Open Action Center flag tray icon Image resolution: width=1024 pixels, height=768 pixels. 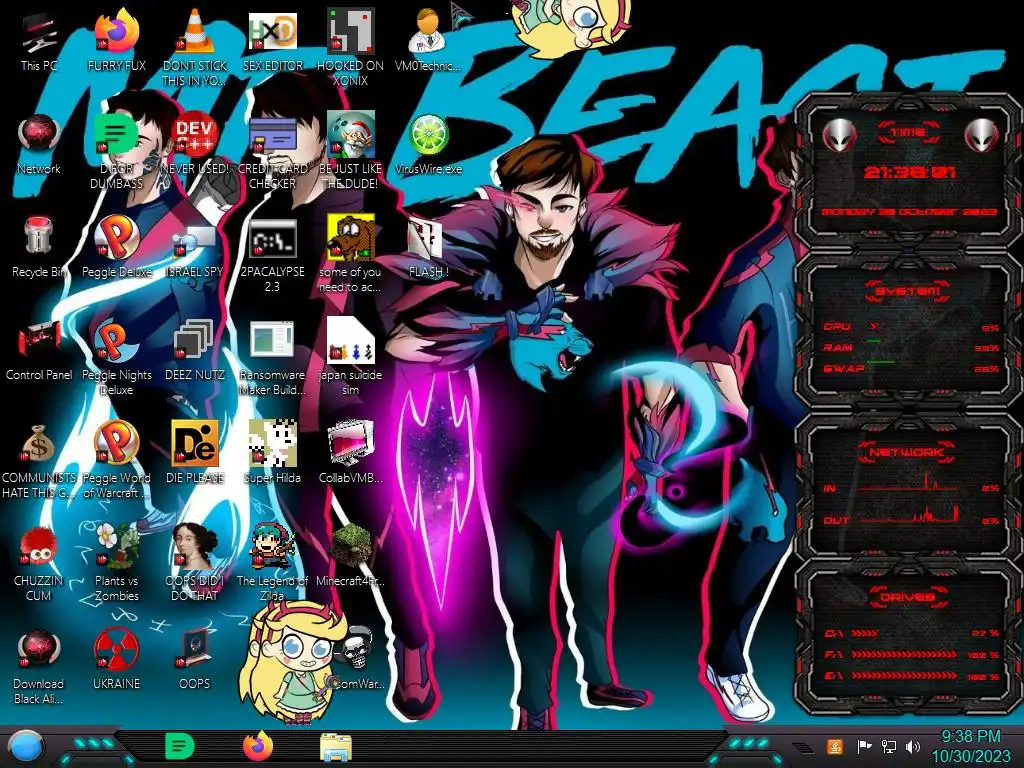pos(864,746)
